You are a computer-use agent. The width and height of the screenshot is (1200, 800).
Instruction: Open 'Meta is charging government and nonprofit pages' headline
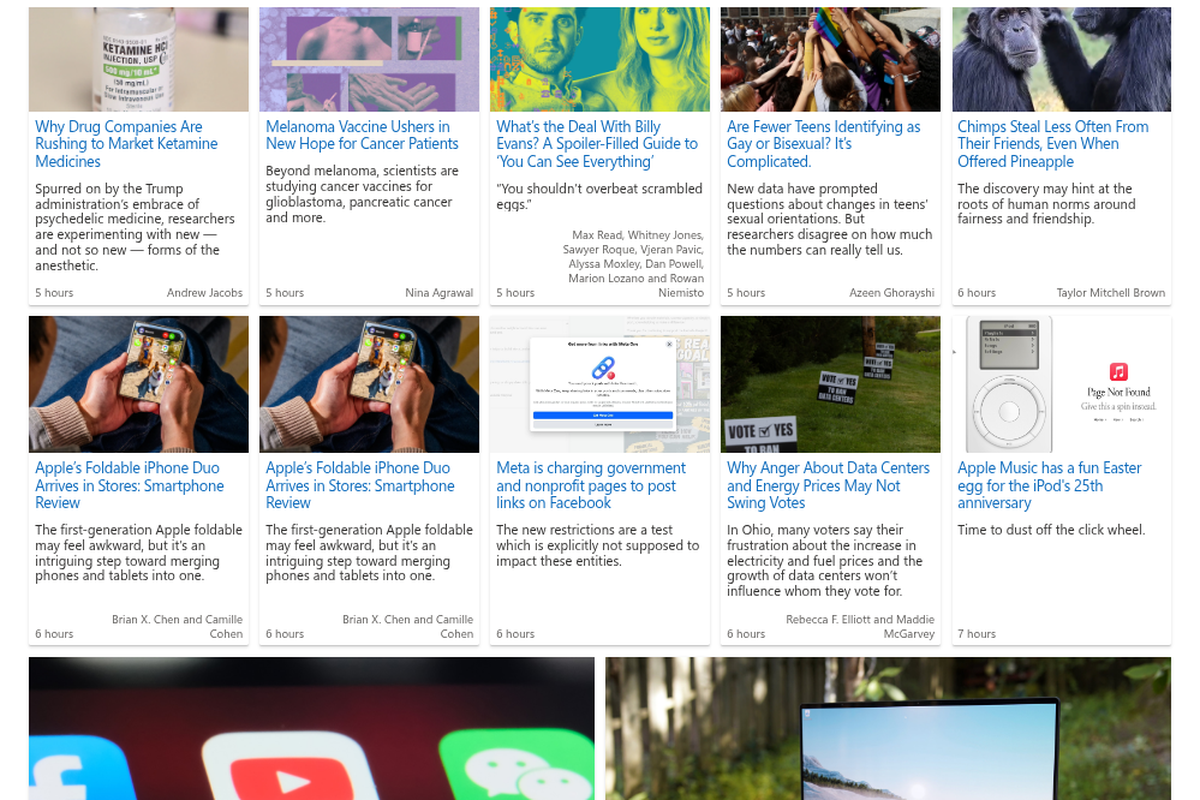pyautogui.click(x=591, y=485)
